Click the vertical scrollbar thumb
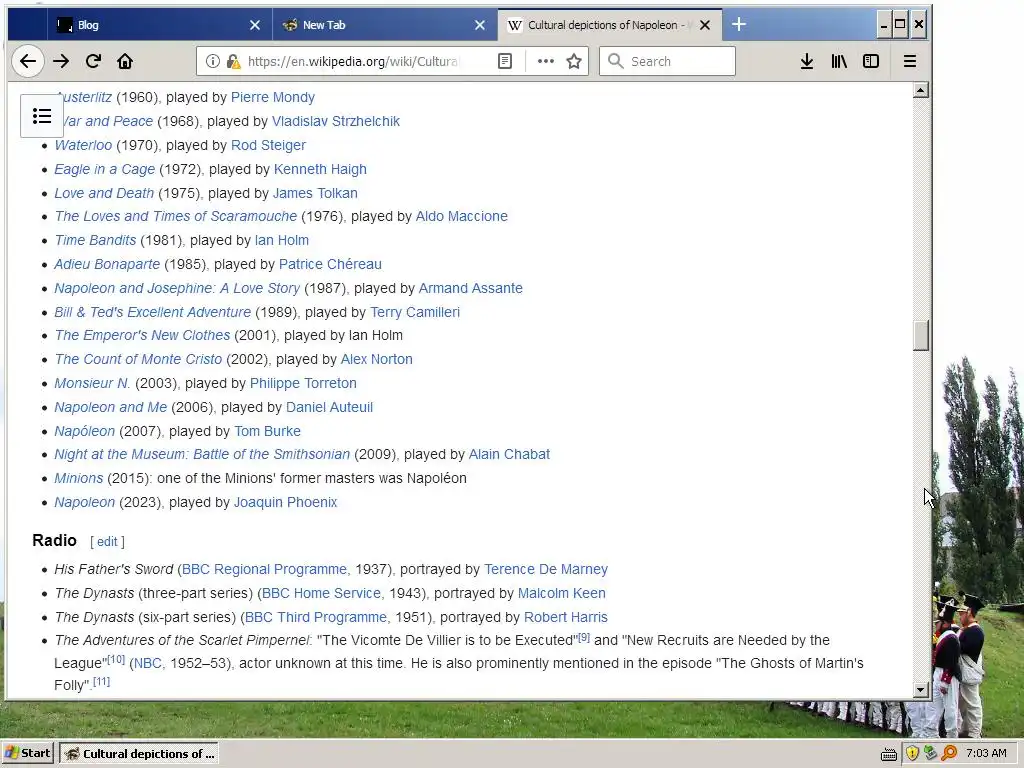The height and width of the screenshot is (768, 1024). pos(921,336)
